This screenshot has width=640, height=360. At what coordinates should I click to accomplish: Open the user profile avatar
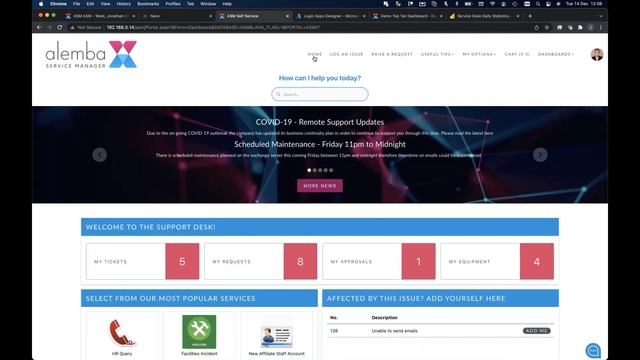point(597,54)
